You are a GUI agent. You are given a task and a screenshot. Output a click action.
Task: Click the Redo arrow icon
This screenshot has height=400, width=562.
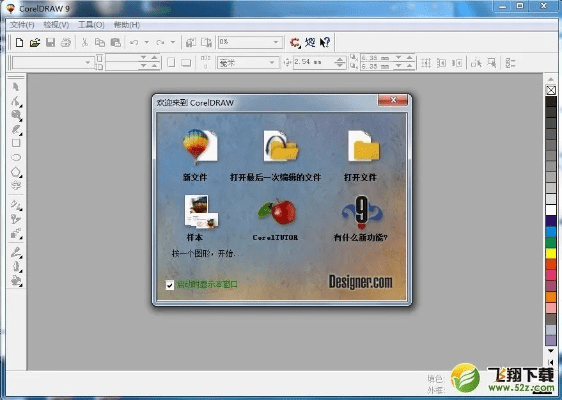160,43
